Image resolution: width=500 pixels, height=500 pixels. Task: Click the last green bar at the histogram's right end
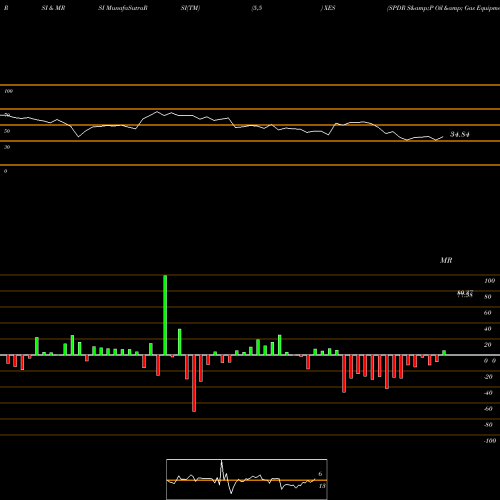pyautogui.click(x=444, y=353)
